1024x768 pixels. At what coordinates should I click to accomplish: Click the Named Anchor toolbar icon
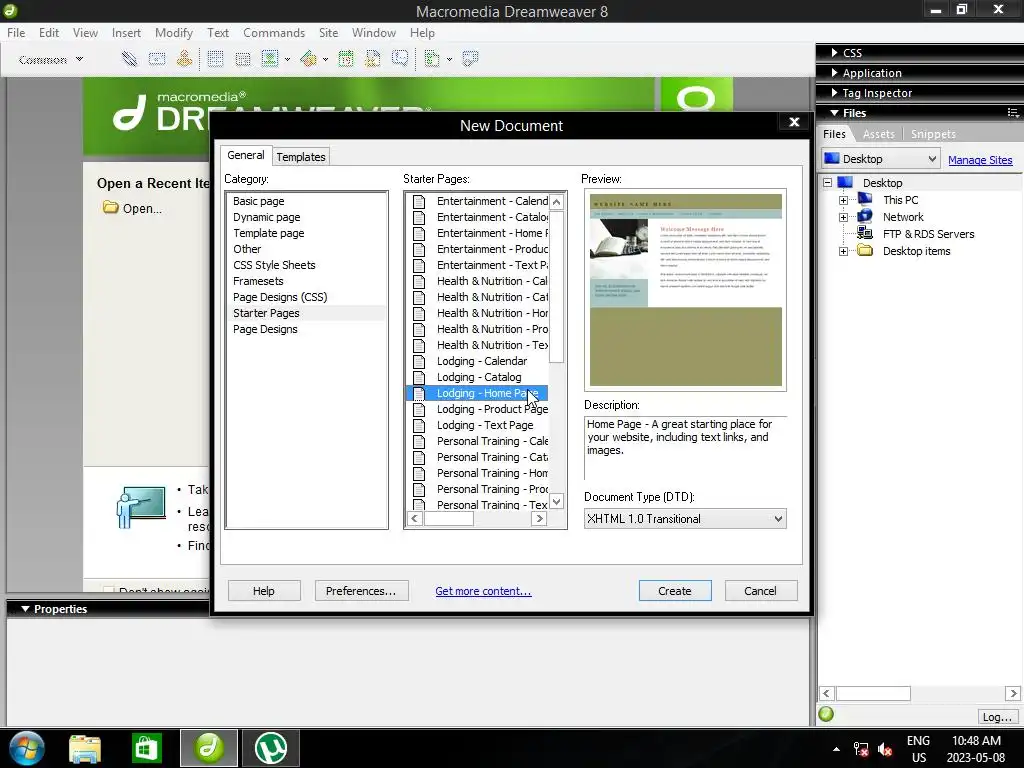[x=184, y=59]
